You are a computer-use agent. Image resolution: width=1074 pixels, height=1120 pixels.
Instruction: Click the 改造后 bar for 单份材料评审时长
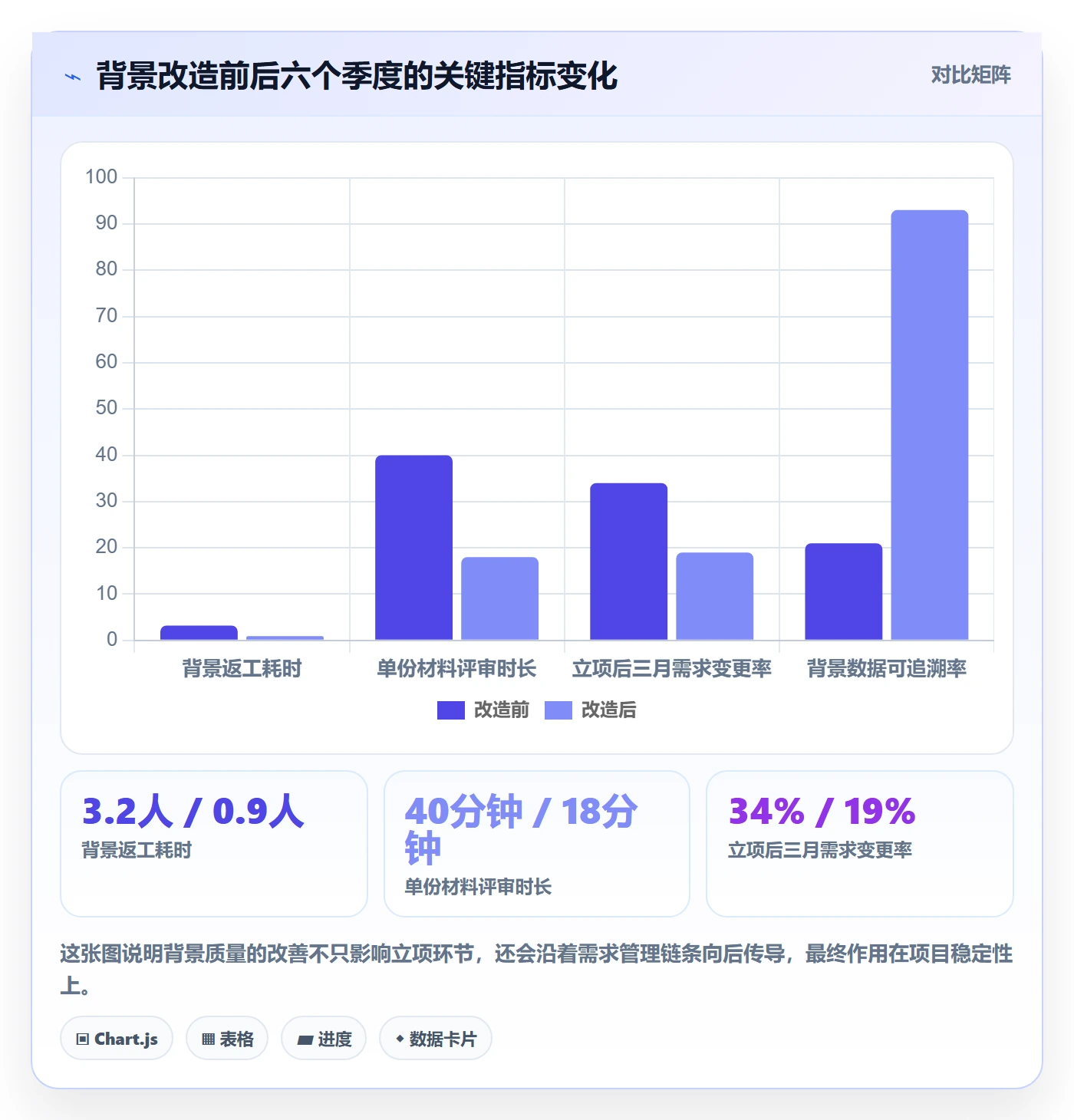click(499, 598)
